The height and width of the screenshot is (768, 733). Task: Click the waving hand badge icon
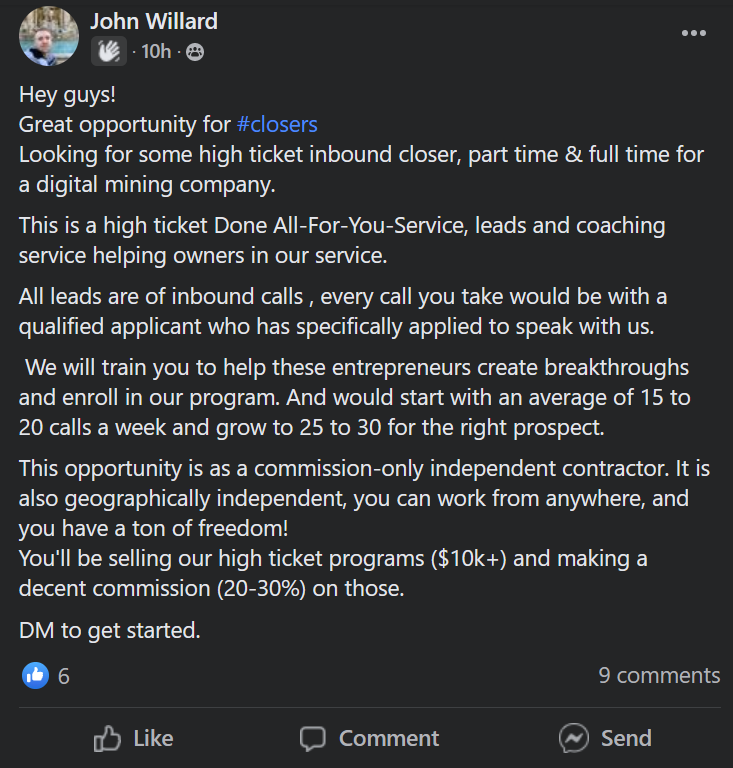108,51
